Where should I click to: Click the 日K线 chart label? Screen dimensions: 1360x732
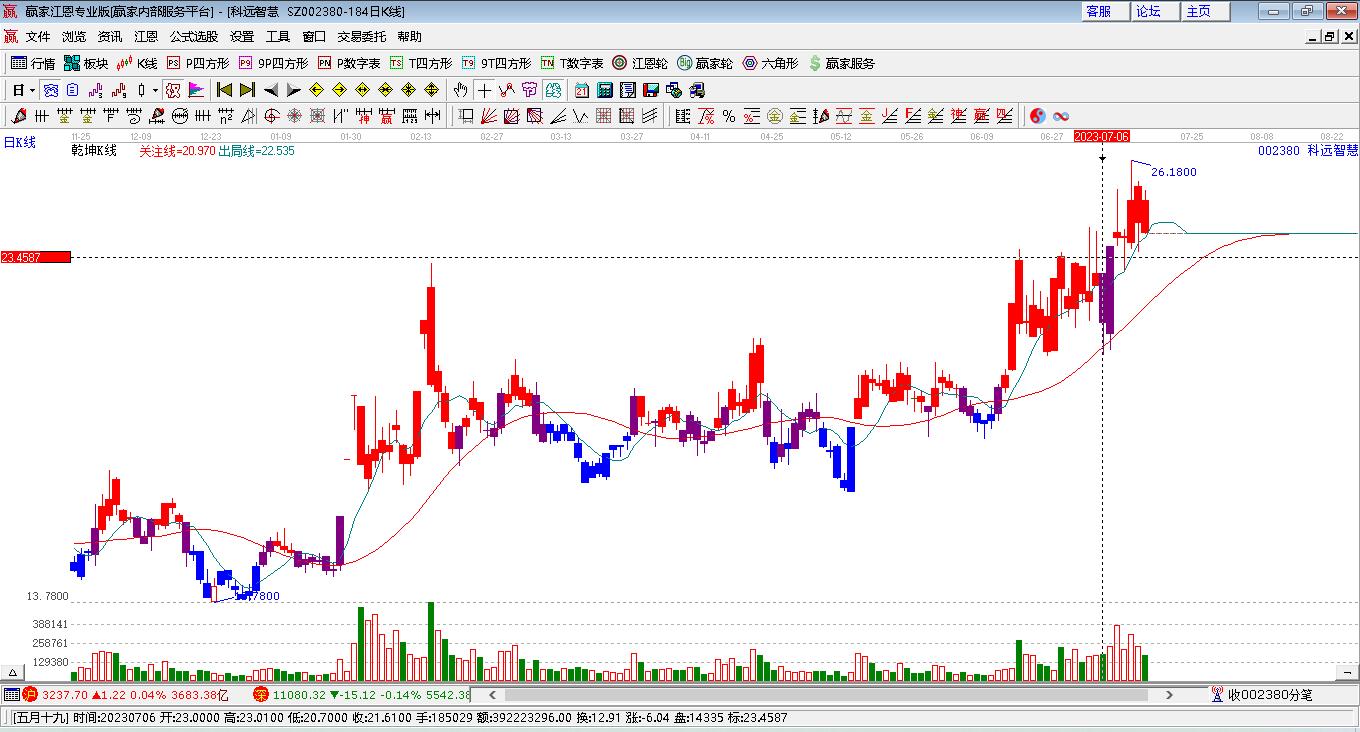pyautogui.click(x=19, y=142)
